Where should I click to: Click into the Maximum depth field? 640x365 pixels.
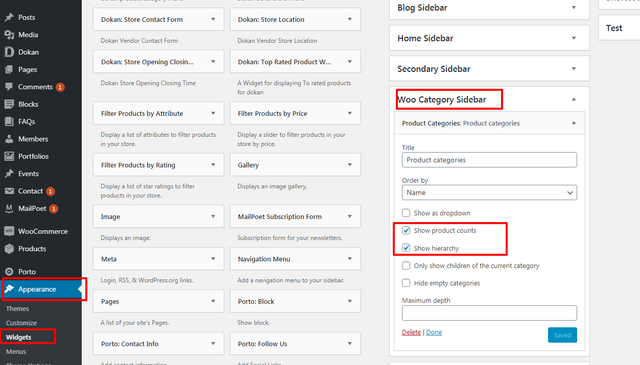click(489, 313)
